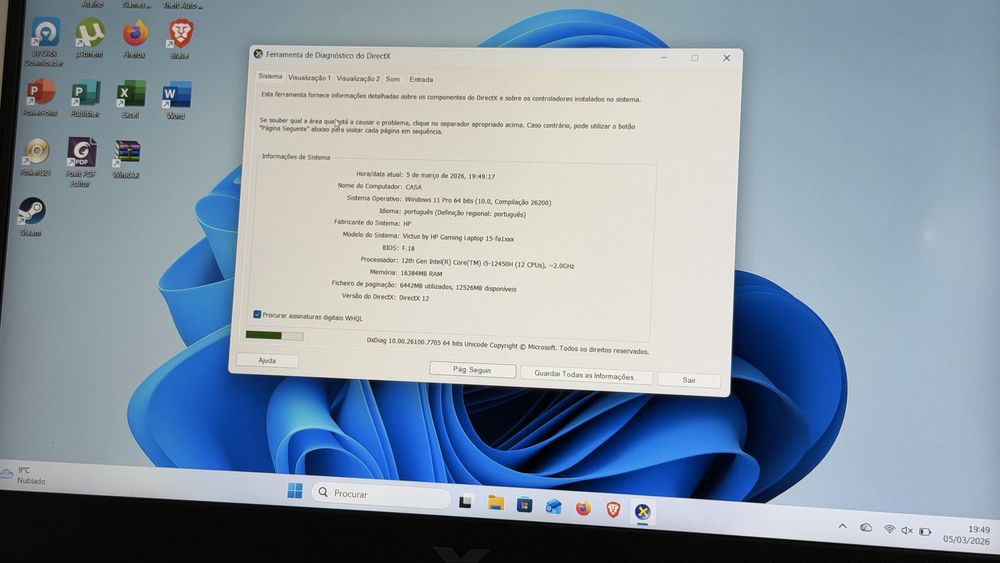The image size is (1000, 563).
Task: Open Wi-Fi network tray icon
Action: click(x=888, y=529)
